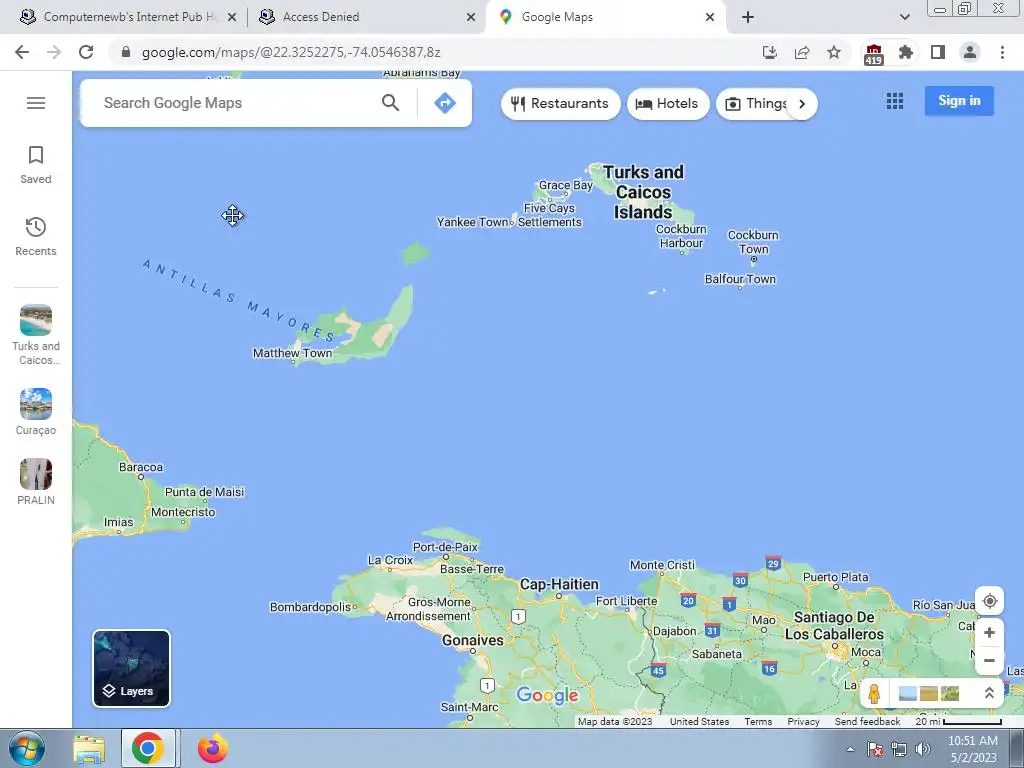Click the United States region link

[699, 722]
